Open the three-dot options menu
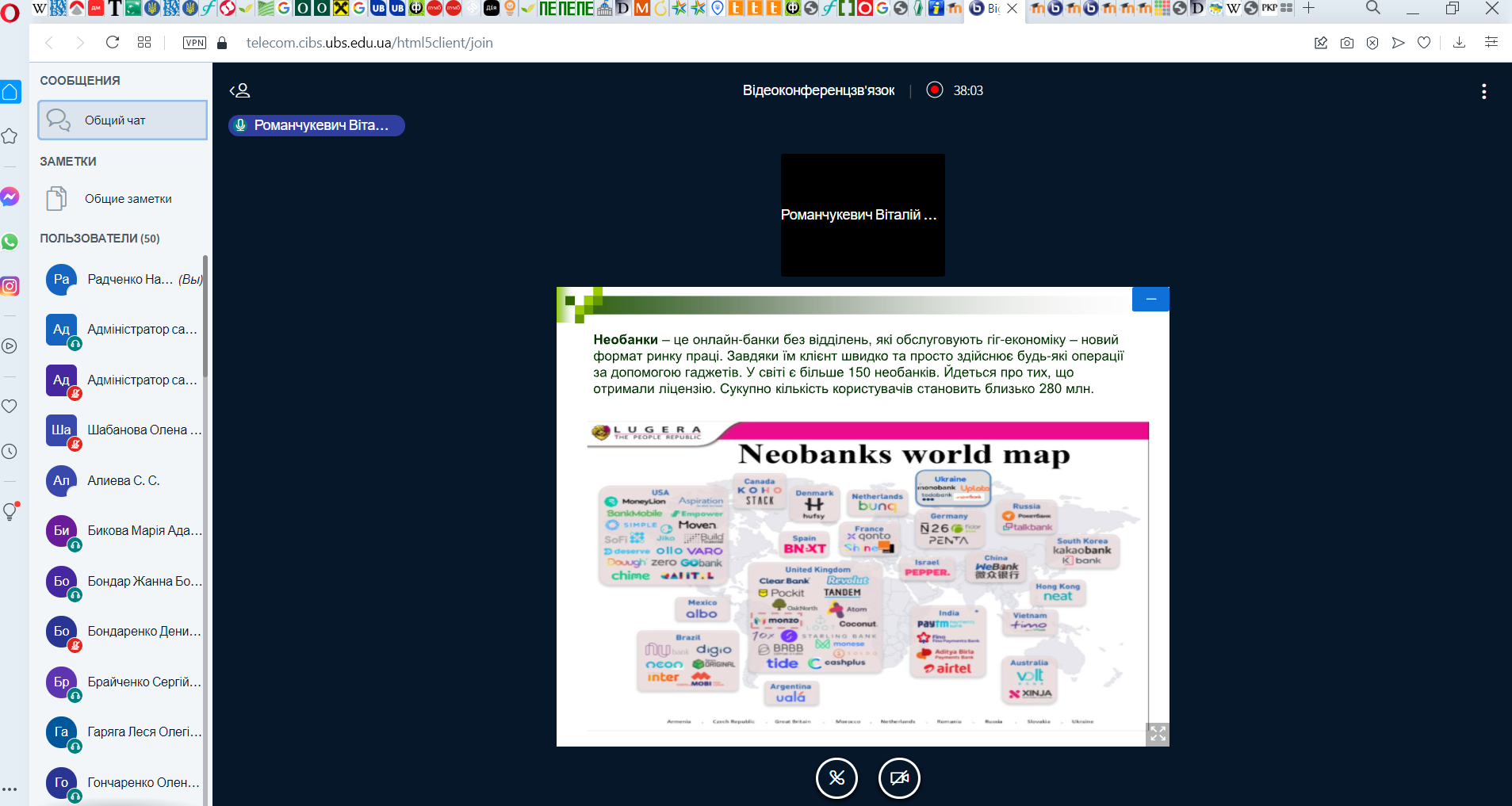This screenshot has width=1512, height=806. 1483,91
